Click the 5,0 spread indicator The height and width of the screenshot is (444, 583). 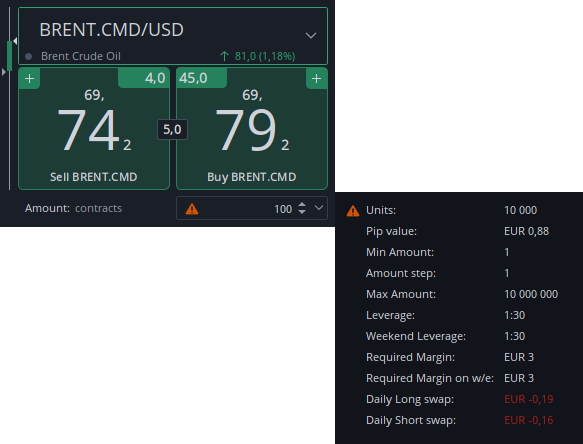[172, 129]
